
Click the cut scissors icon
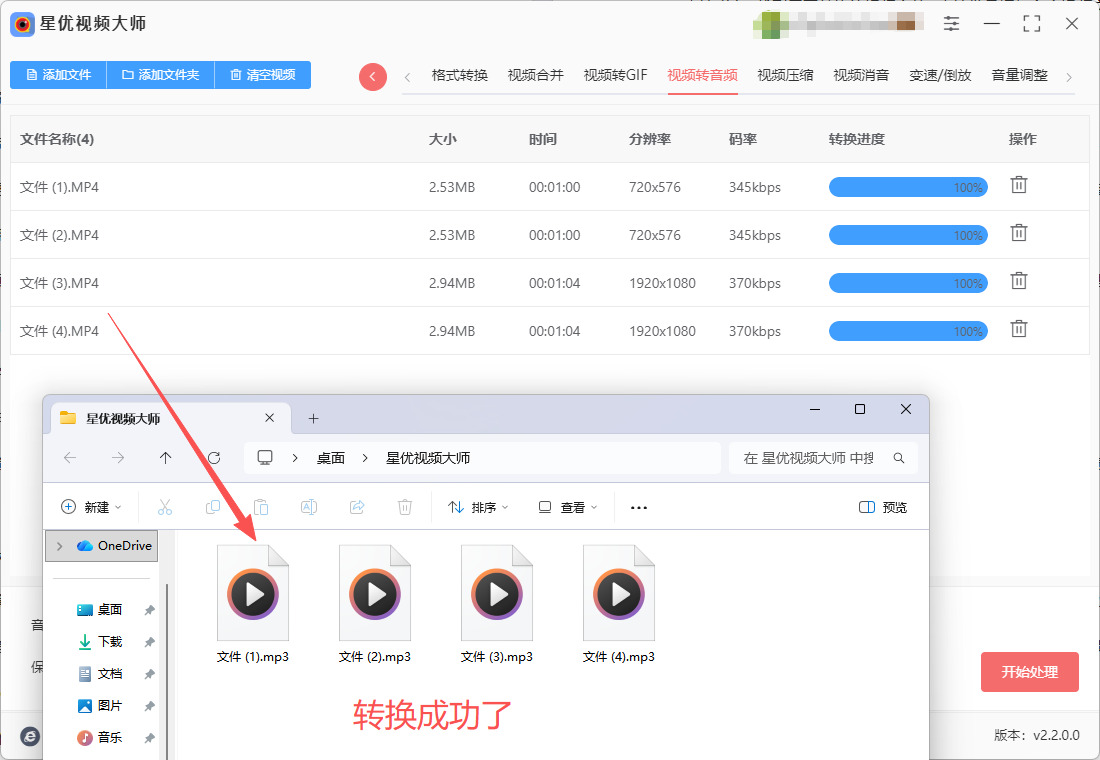(x=165, y=507)
